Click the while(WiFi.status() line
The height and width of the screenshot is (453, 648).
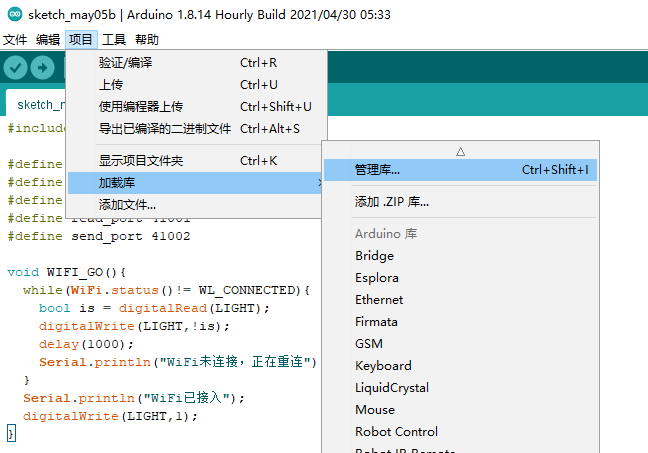tap(166, 291)
